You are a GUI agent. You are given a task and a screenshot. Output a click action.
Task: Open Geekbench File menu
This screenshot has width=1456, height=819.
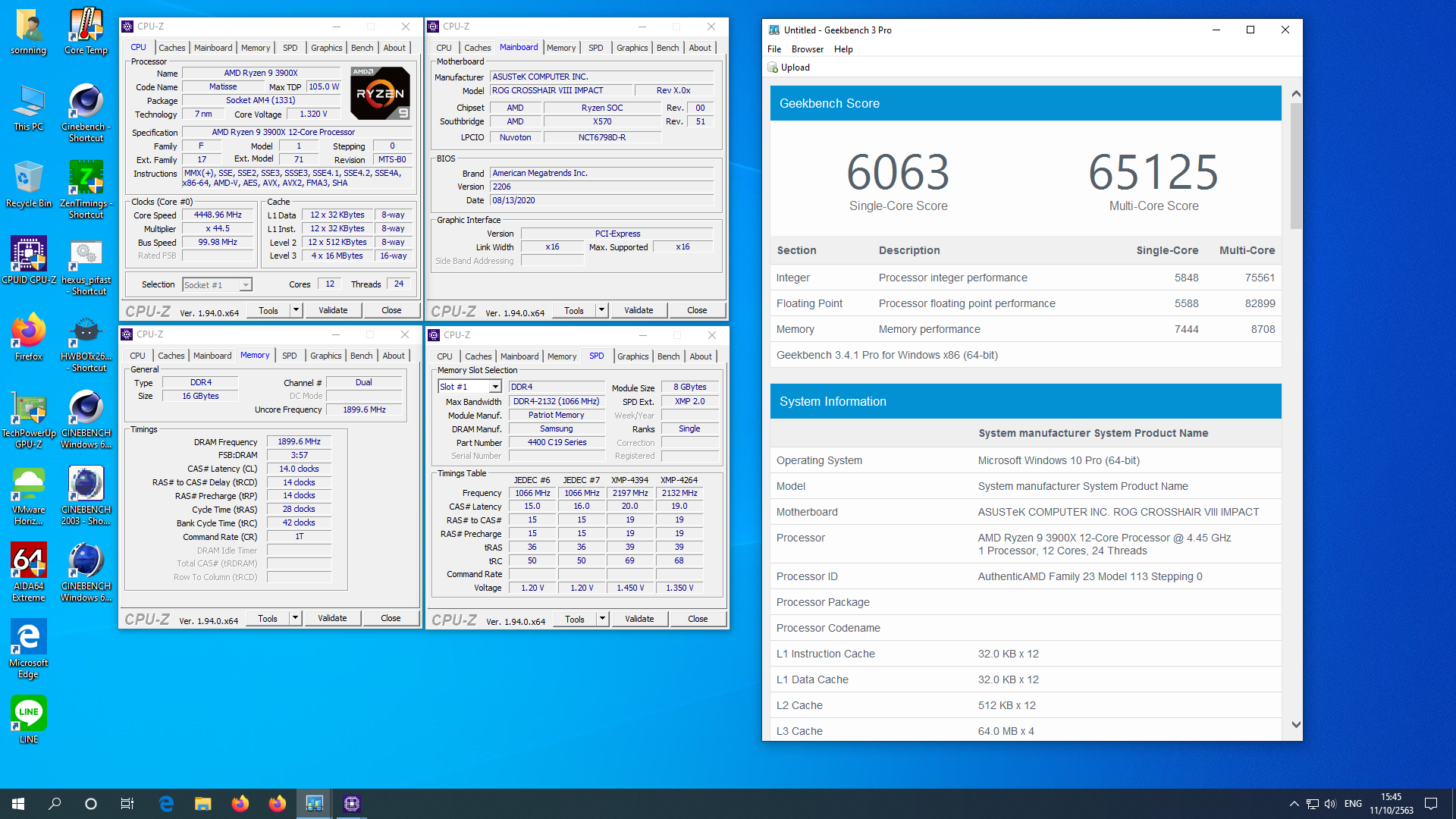[x=774, y=49]
